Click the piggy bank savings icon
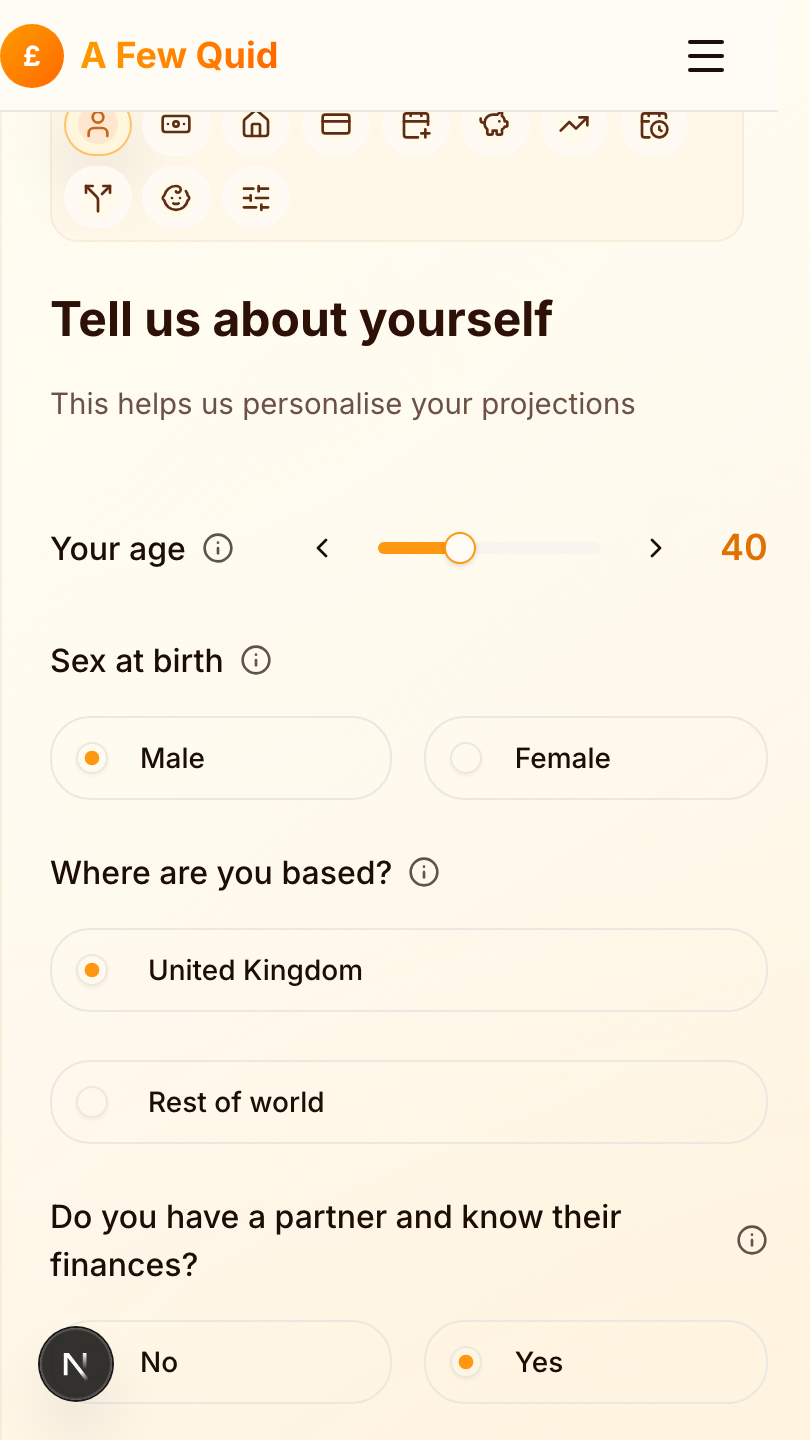 click(x=494, y=127)
